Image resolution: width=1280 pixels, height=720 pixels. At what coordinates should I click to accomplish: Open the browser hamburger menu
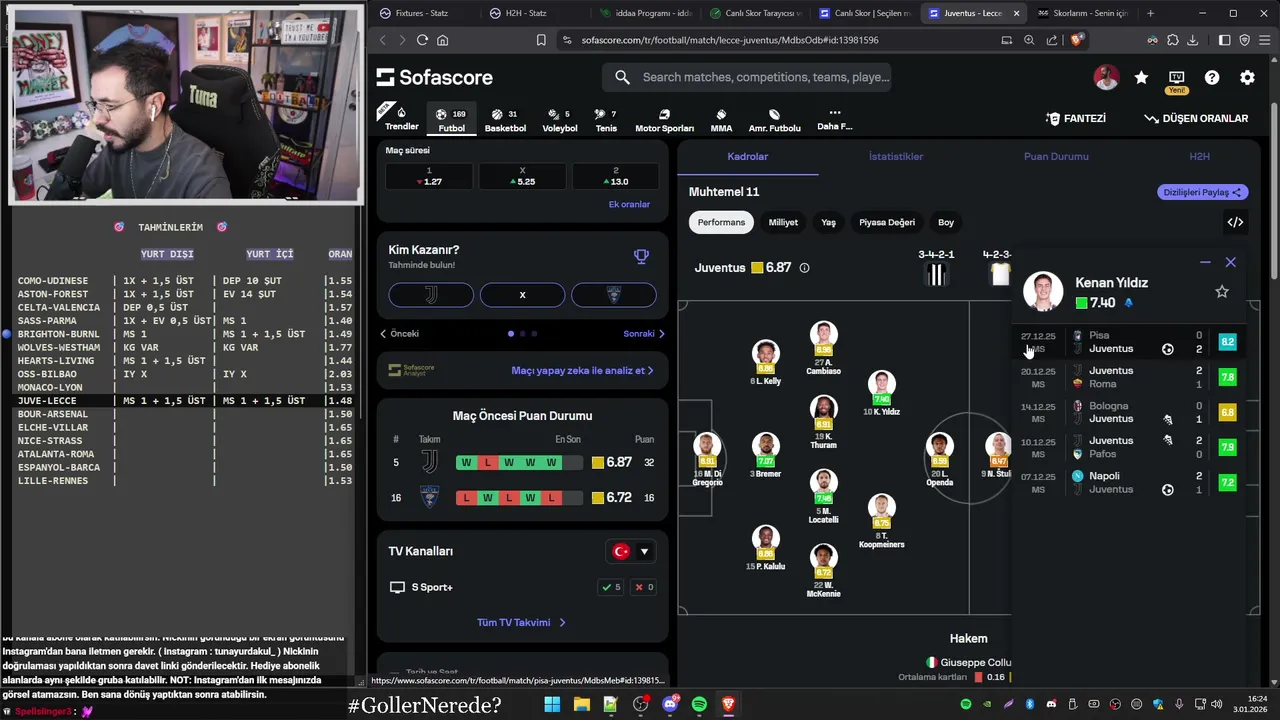[1264, 40]
